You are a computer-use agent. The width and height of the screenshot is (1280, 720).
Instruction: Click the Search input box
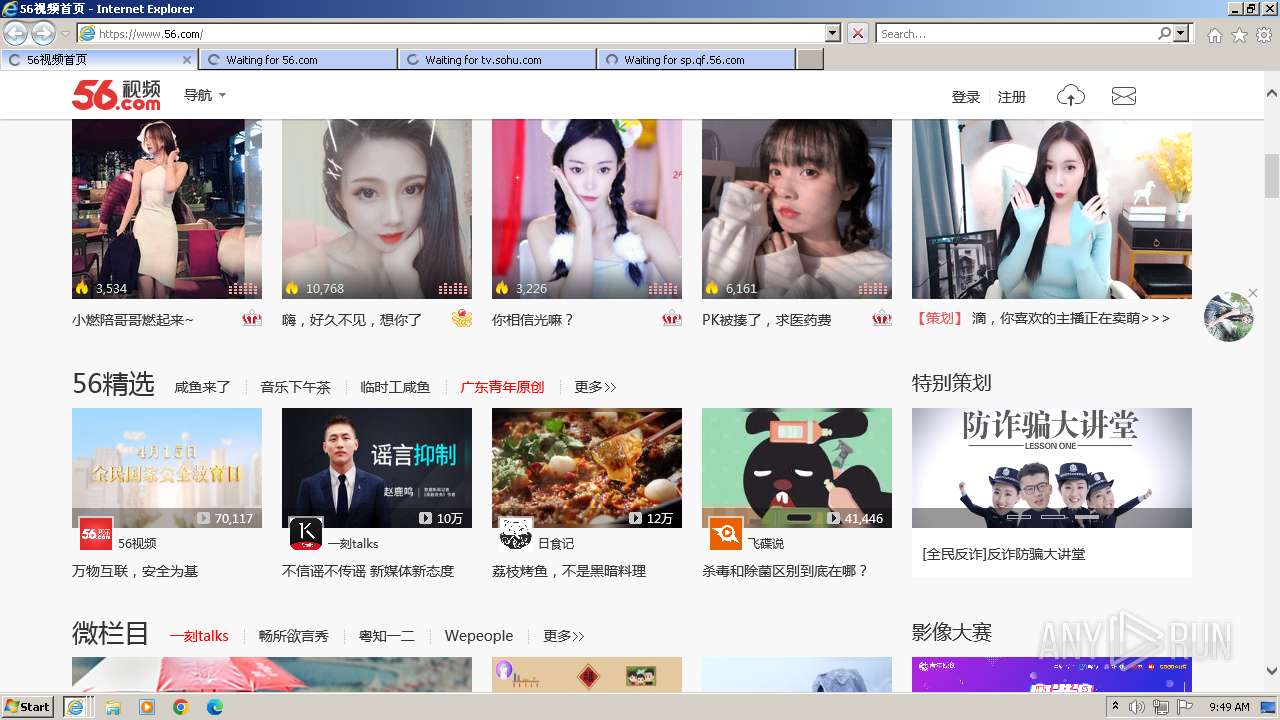[1016, 33]
